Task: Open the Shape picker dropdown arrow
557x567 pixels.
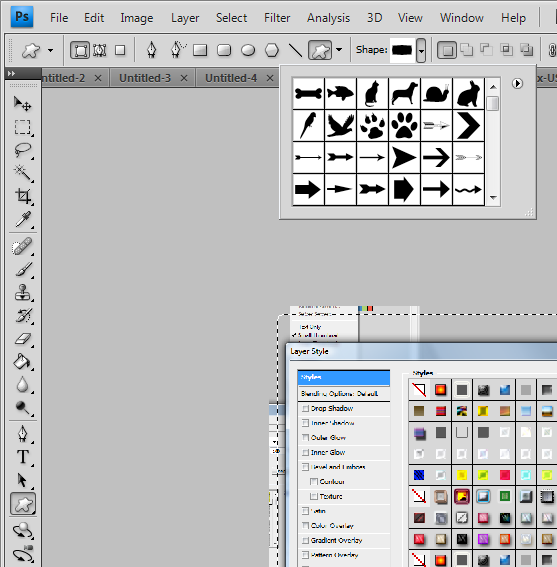Action: (421, 50)
